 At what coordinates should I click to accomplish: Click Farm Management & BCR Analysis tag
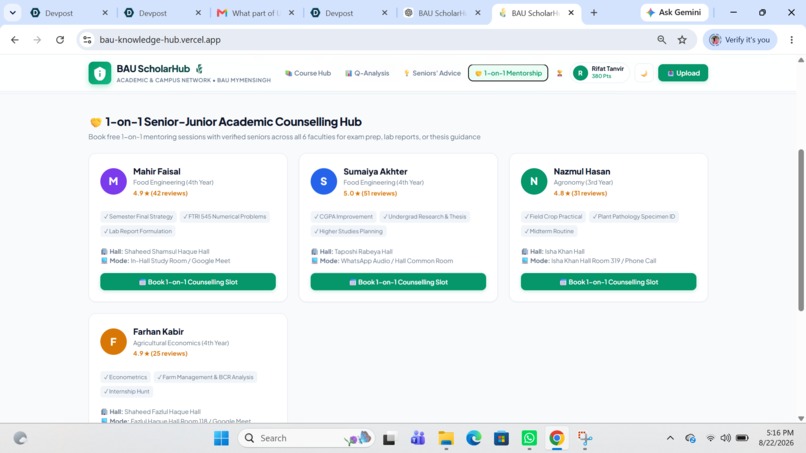pyautogui.click(x=205, y=377)
